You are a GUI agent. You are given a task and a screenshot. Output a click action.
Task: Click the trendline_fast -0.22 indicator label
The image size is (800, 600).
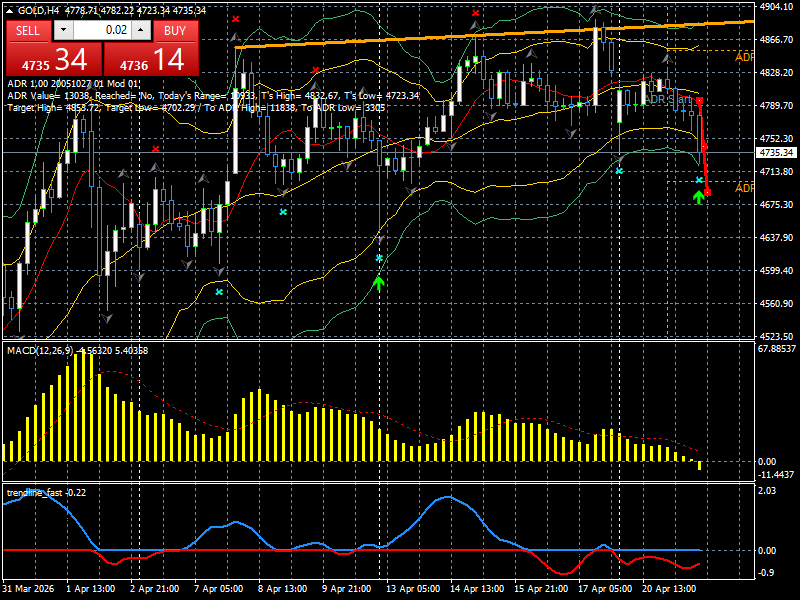(46, 493)
